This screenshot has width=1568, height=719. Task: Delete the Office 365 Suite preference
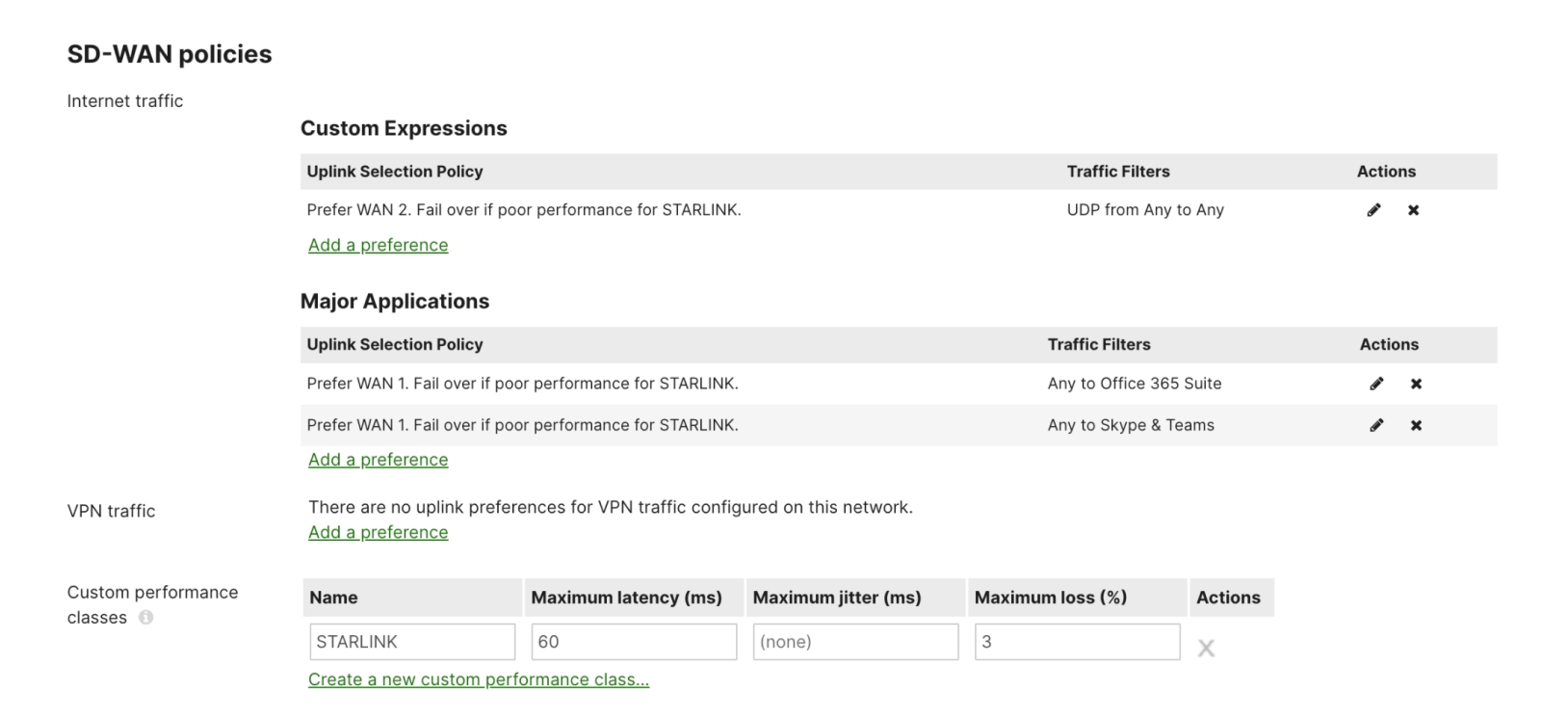[x=1416, y=383]
